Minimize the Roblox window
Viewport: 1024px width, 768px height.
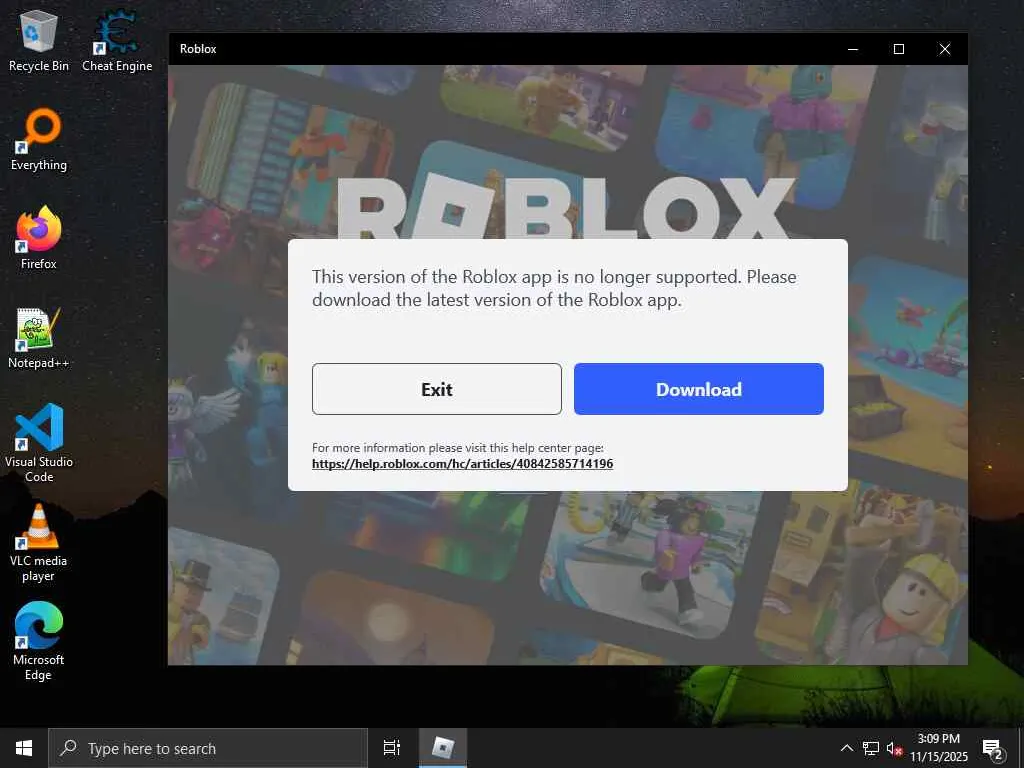(853, 49)
